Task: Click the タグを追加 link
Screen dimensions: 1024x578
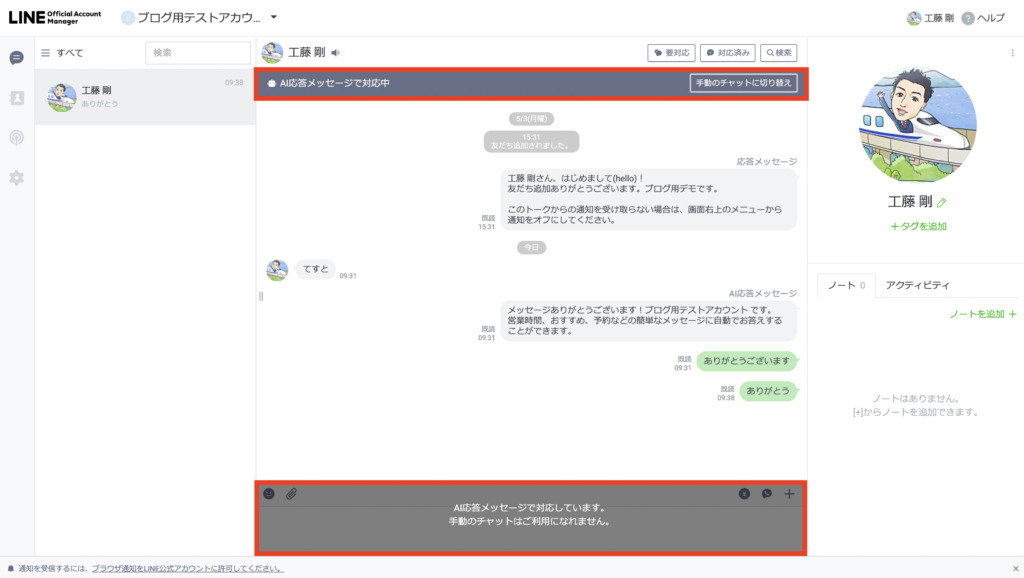Action: (x=918, y=226)
